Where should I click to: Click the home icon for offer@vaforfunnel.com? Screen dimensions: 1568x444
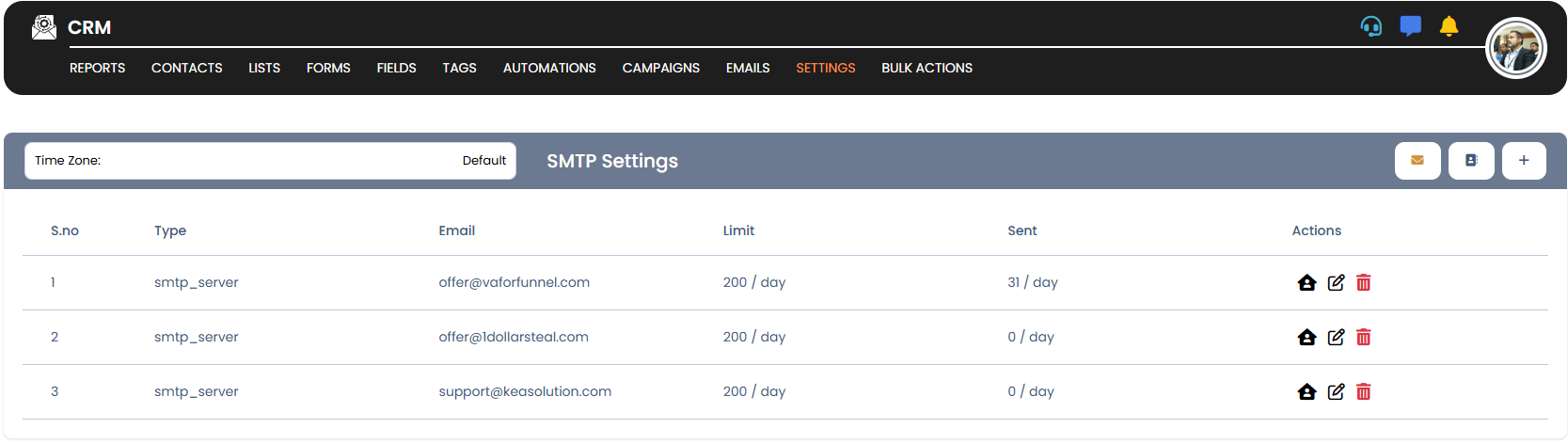[x=1307, y=282]
